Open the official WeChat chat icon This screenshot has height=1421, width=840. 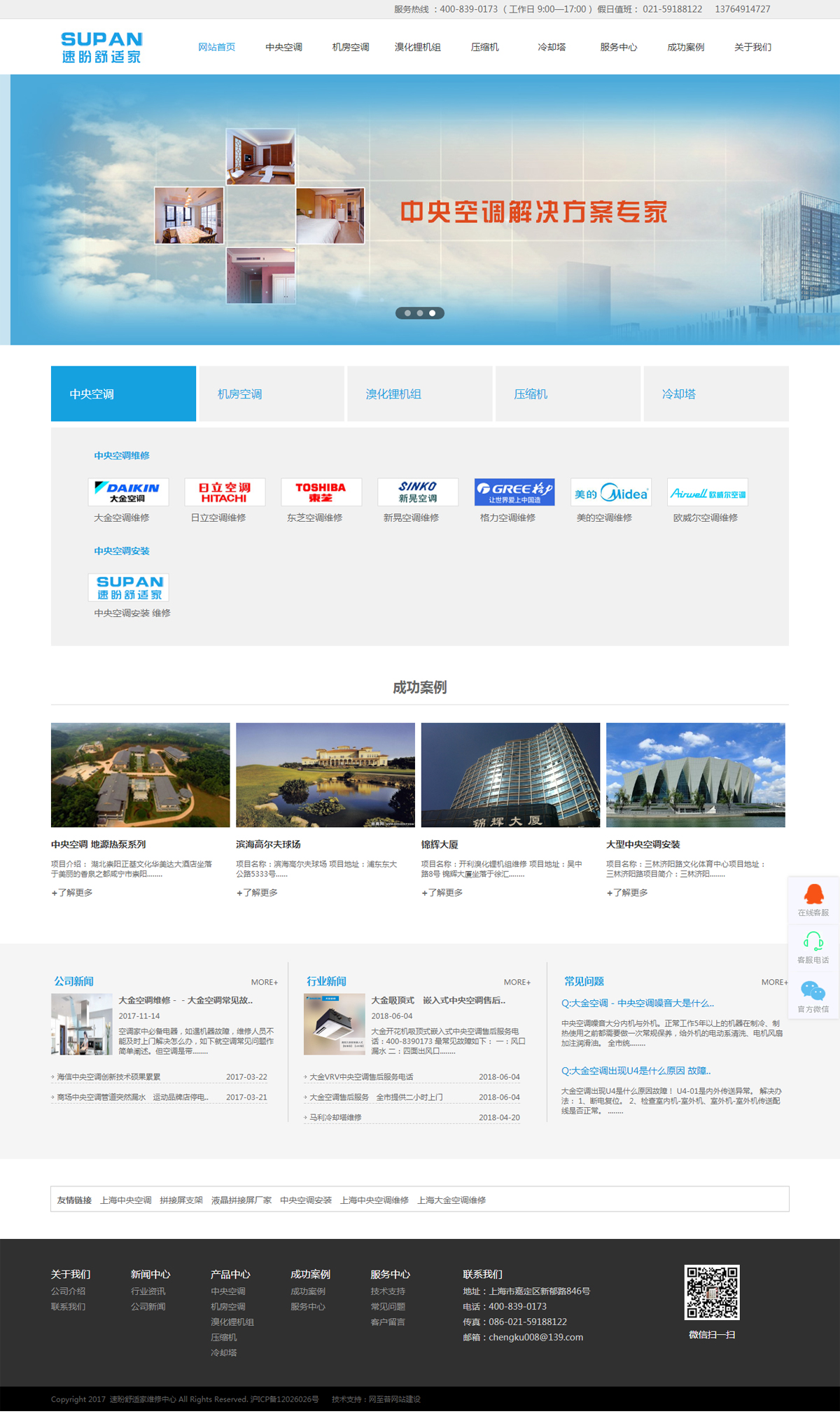[x=813, y=991]
